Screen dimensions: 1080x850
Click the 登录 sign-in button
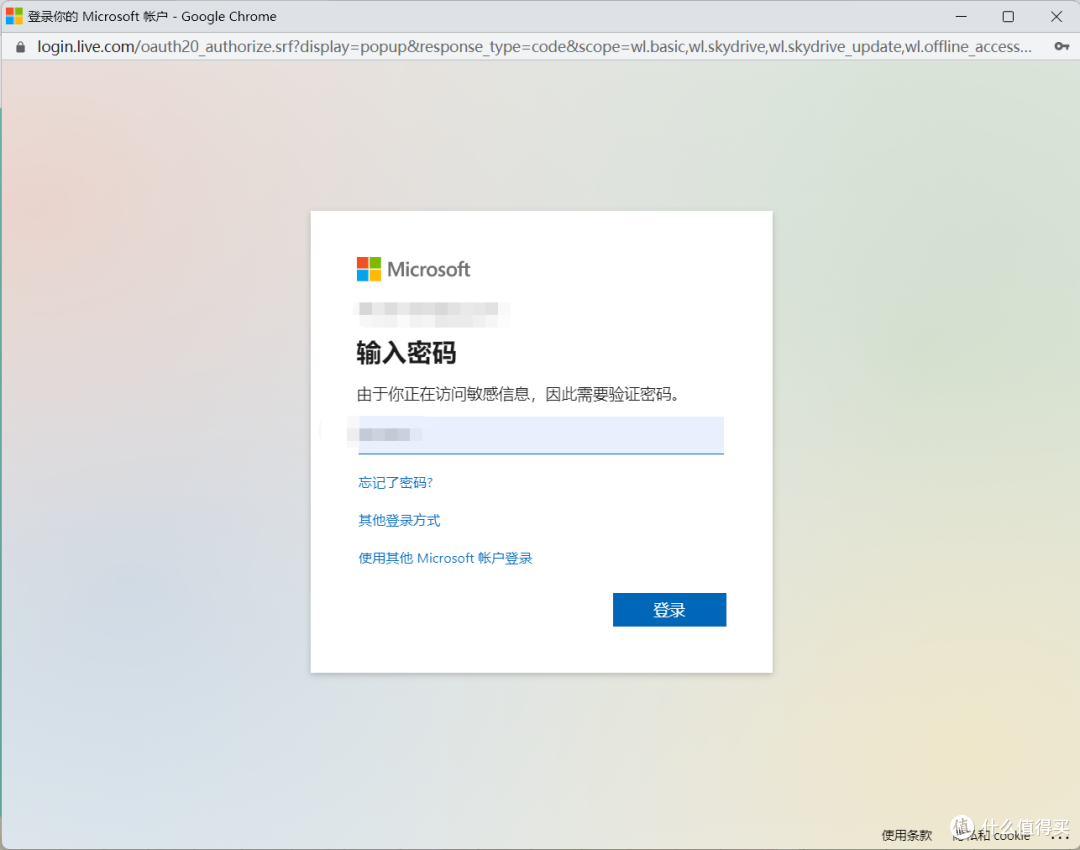pos(669,610)
